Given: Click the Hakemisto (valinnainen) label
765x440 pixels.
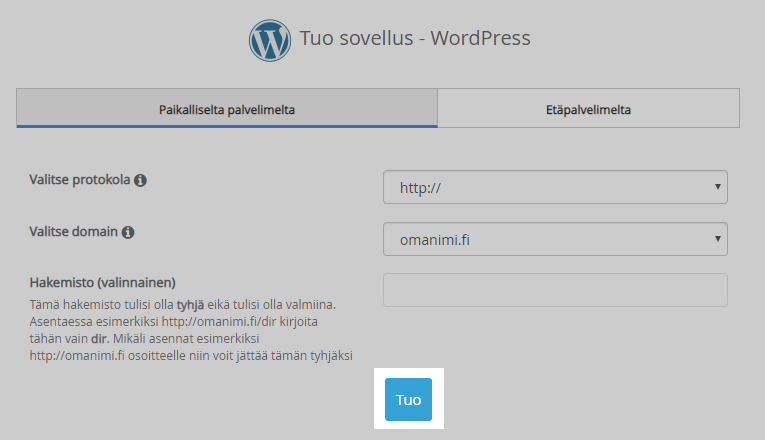Looking at the screenshot, I should click(x=102, y=282).
